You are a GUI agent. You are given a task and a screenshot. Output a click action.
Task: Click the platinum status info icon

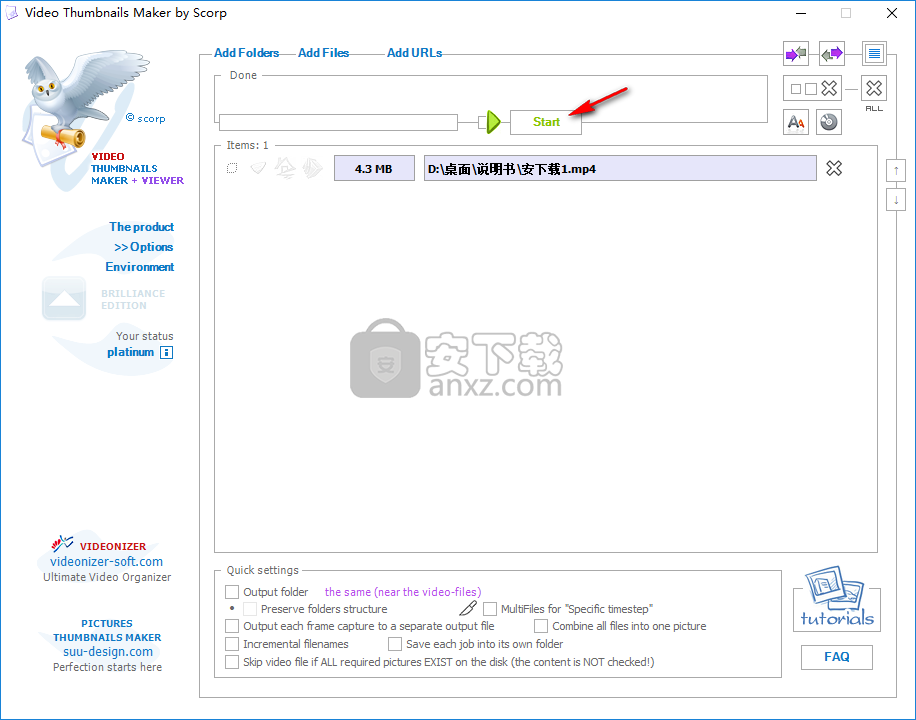click(x=166, y=352)
